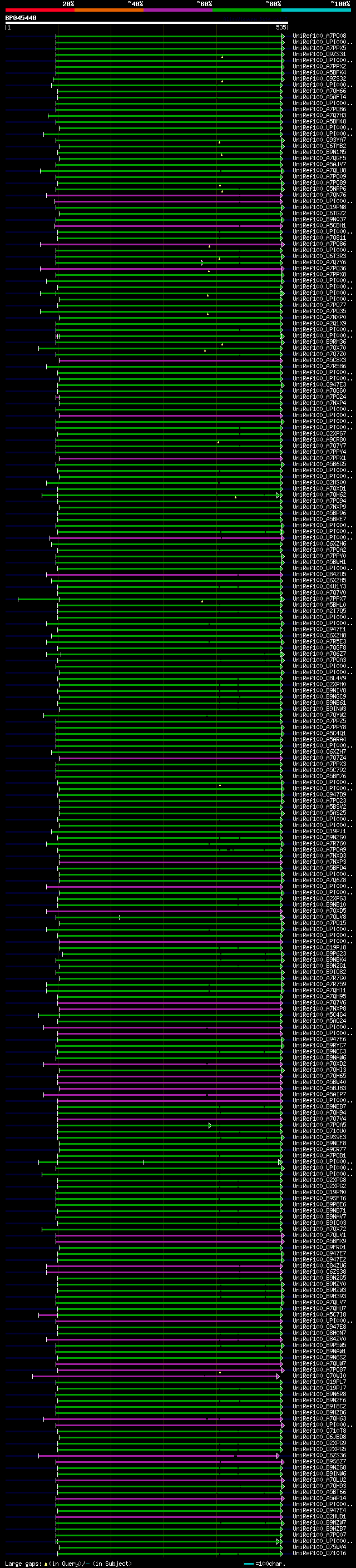Select the UniRef100_A7NXQ3 label
This screenshot has width=356, height=1568.
click(319, 855)
